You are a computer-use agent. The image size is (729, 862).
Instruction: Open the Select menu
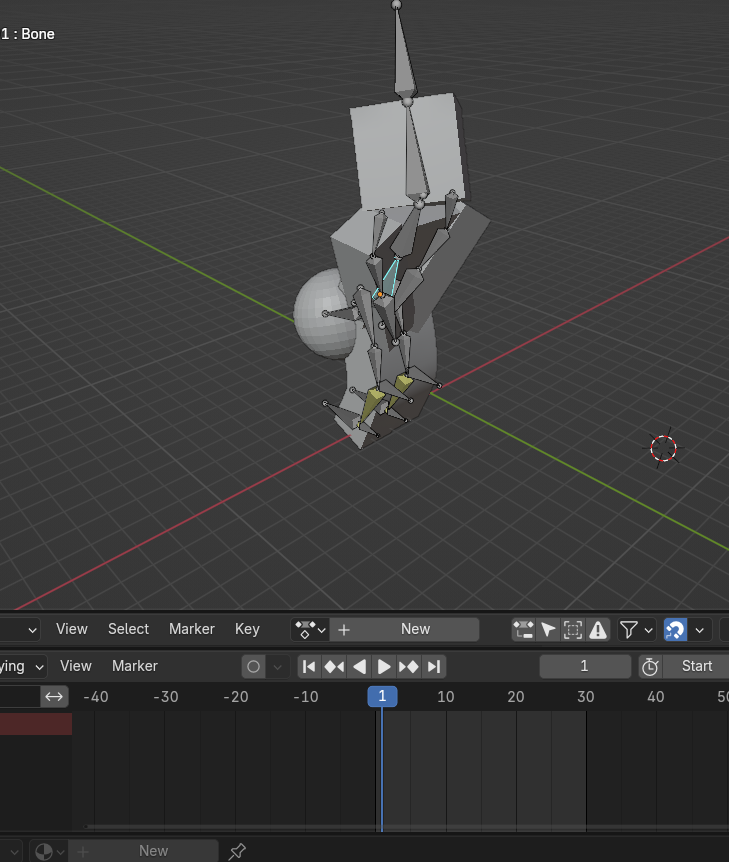coord(128,629)
